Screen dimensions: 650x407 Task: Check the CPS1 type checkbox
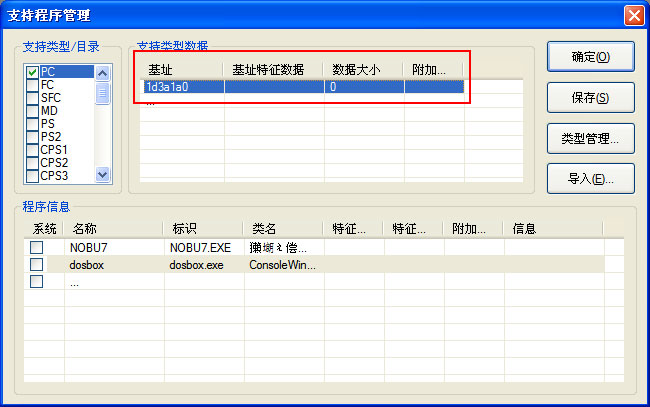[x=33, y=150]
